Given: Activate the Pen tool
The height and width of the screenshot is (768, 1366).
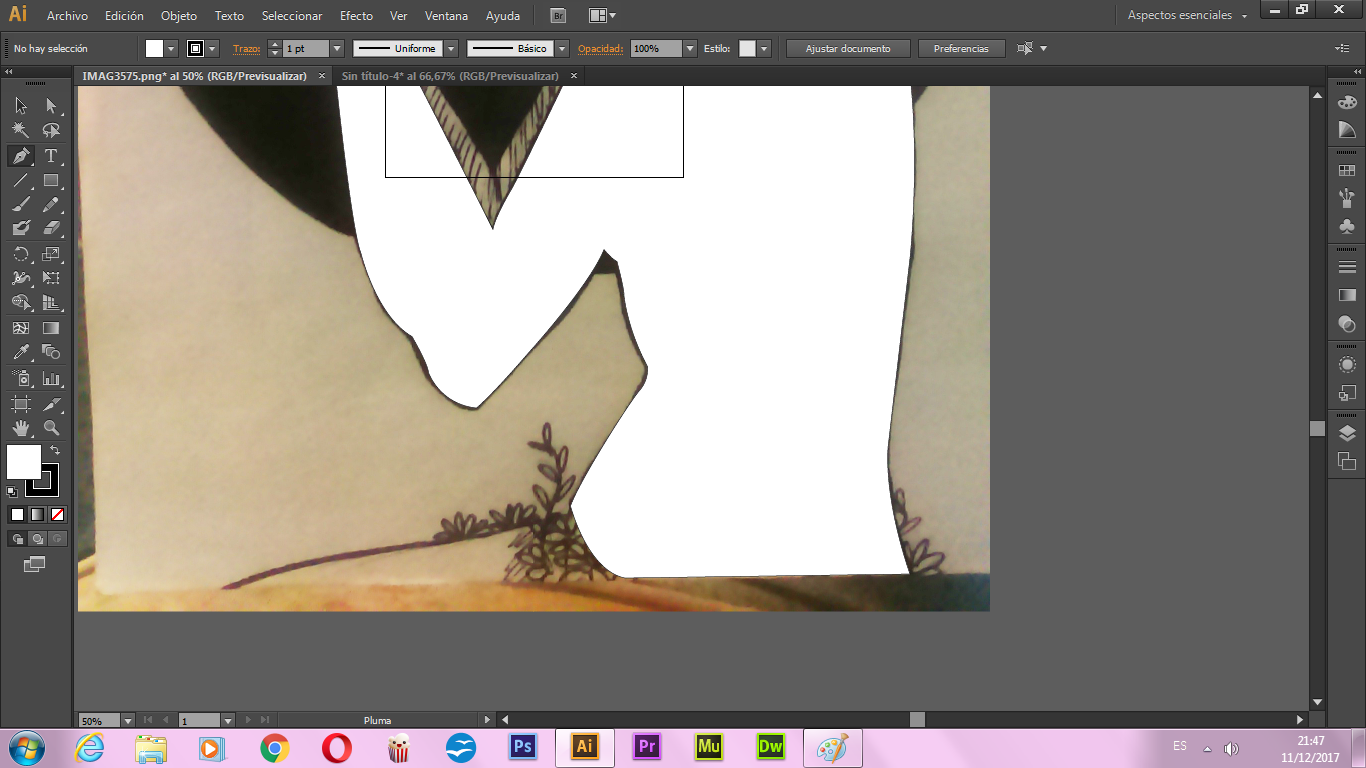Looking at the screenshot, I should coord(21,156).
